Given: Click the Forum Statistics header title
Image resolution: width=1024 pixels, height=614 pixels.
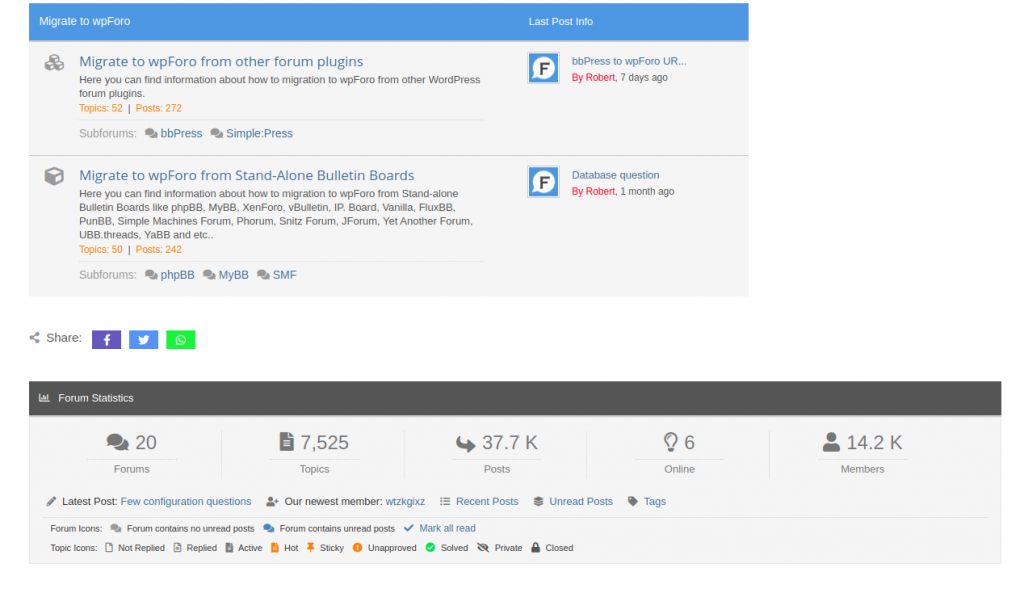Looking at the screenshot, I should click(x=96, y=398).
